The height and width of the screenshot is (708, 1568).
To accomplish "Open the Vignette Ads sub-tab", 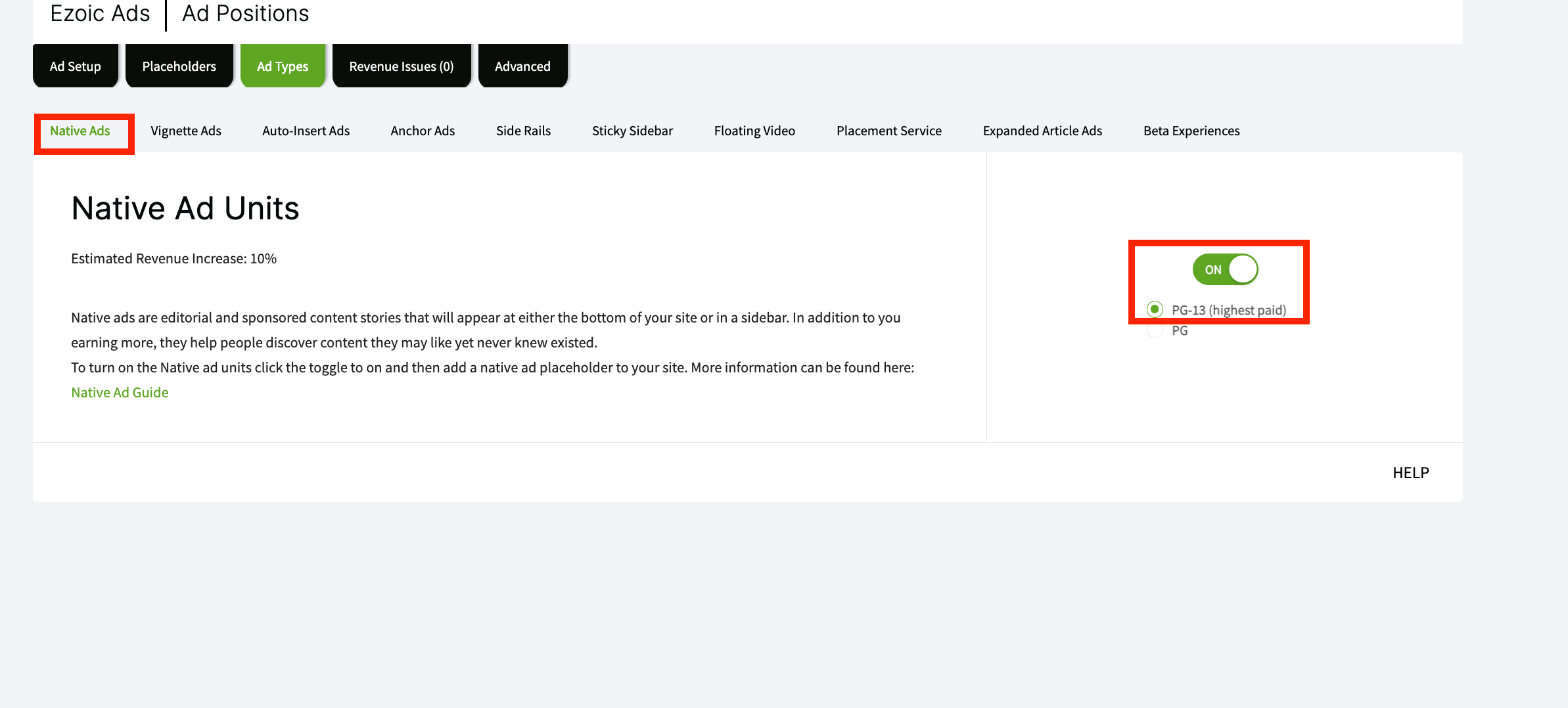I will click(x=186, y=131).
